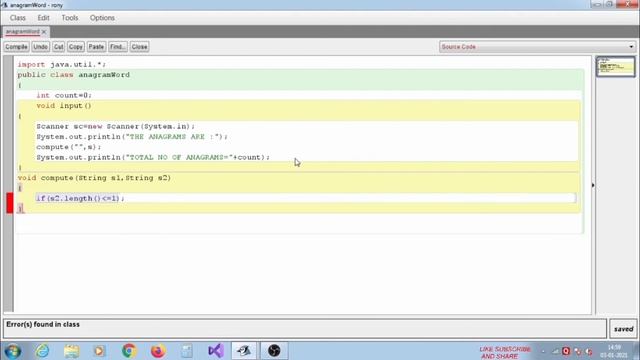Viewport: 640px width, 360px height.
Task: Click the Undo button
Action: 40,47
